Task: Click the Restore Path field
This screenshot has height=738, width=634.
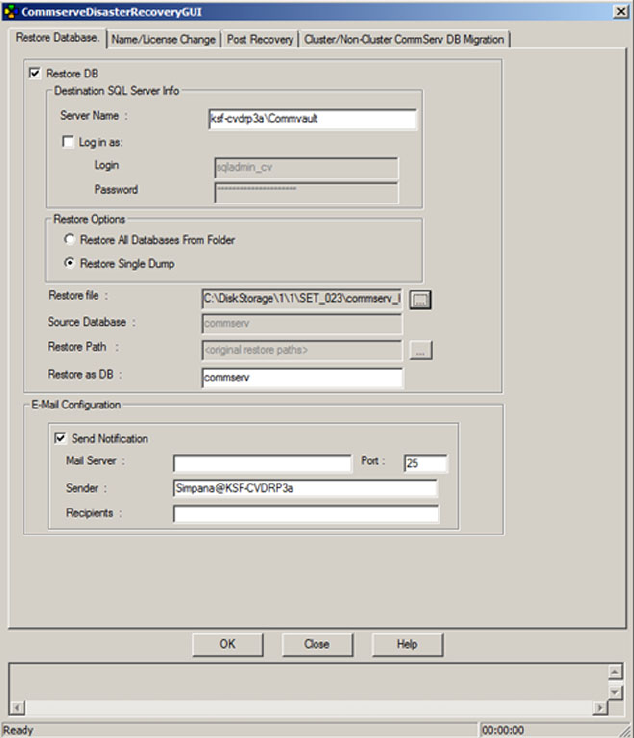Action: click(x=302, y=350)
